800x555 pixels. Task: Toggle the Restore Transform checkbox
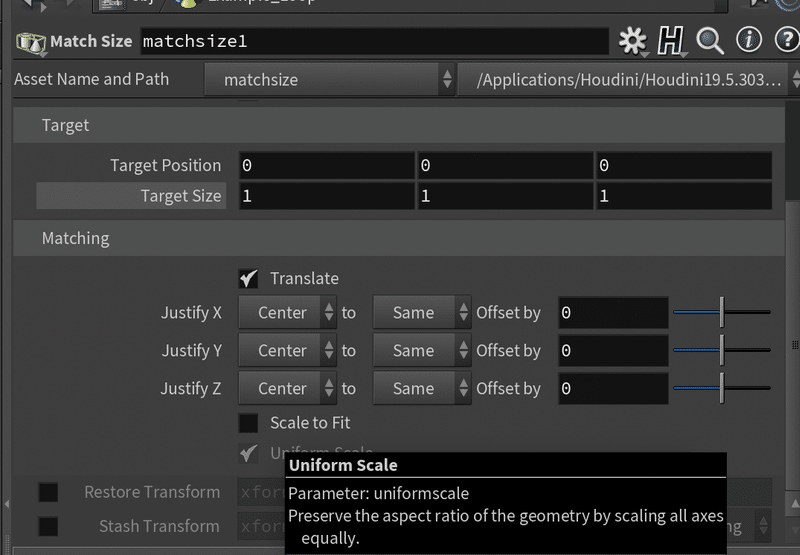(48, 492)
